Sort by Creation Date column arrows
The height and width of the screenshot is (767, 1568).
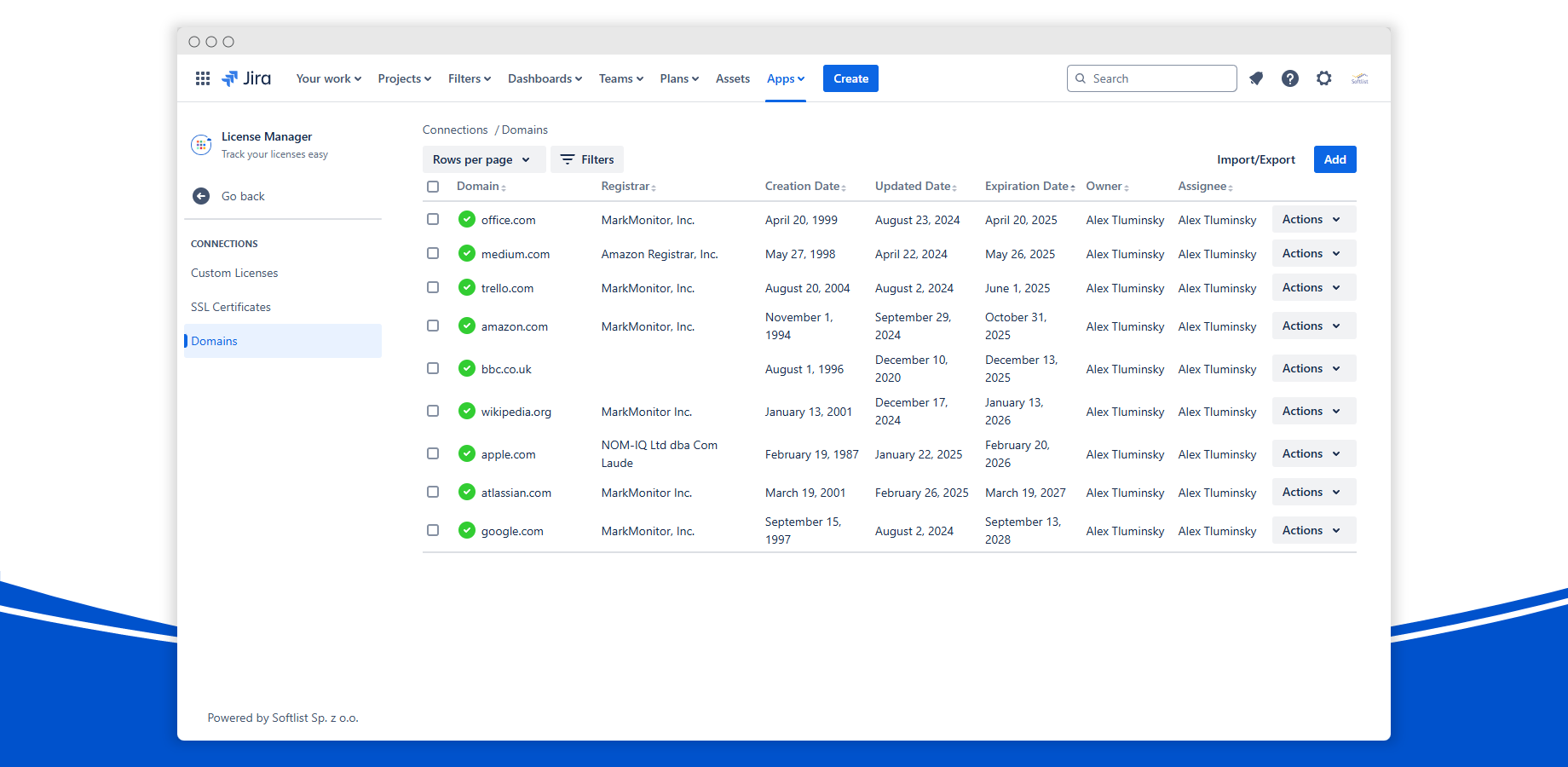pyautogui.click(x=844, y=187)
